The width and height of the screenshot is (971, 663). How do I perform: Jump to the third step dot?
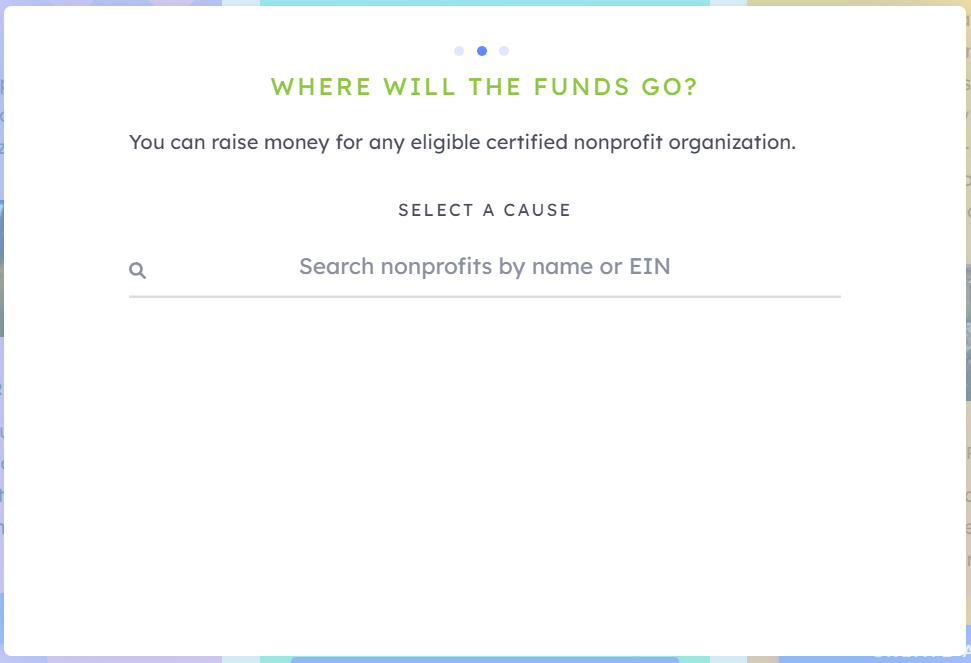(x=504, y=51)
